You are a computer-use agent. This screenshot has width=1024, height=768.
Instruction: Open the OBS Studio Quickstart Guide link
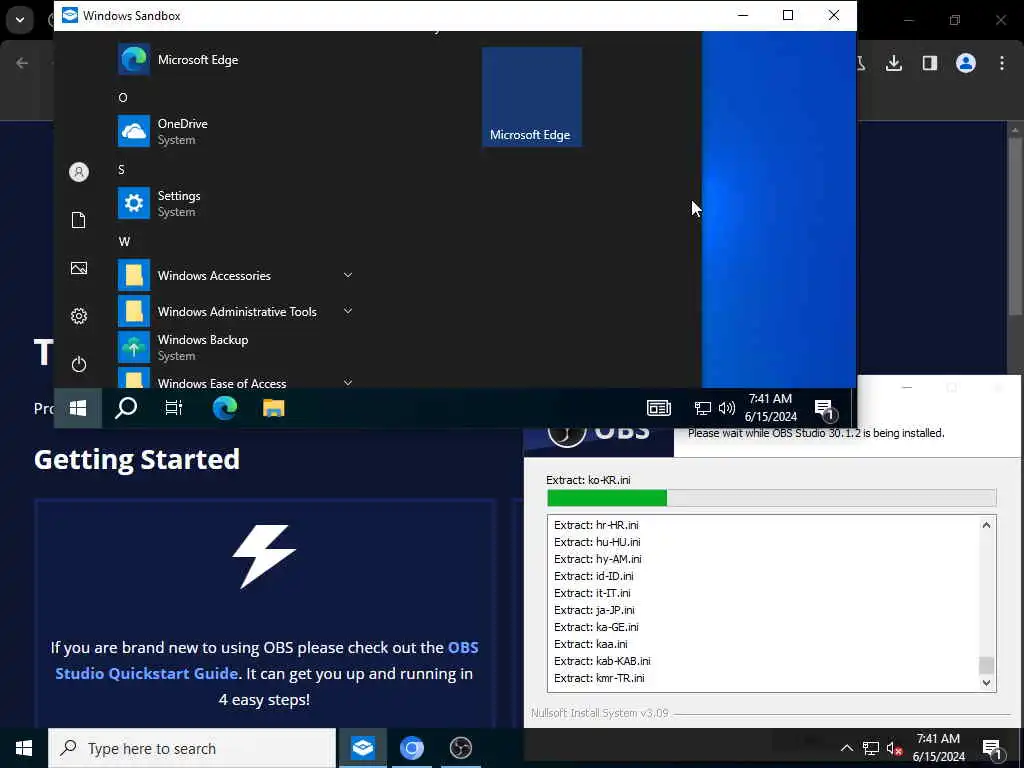pyautogui.click(x=266, y=660)
